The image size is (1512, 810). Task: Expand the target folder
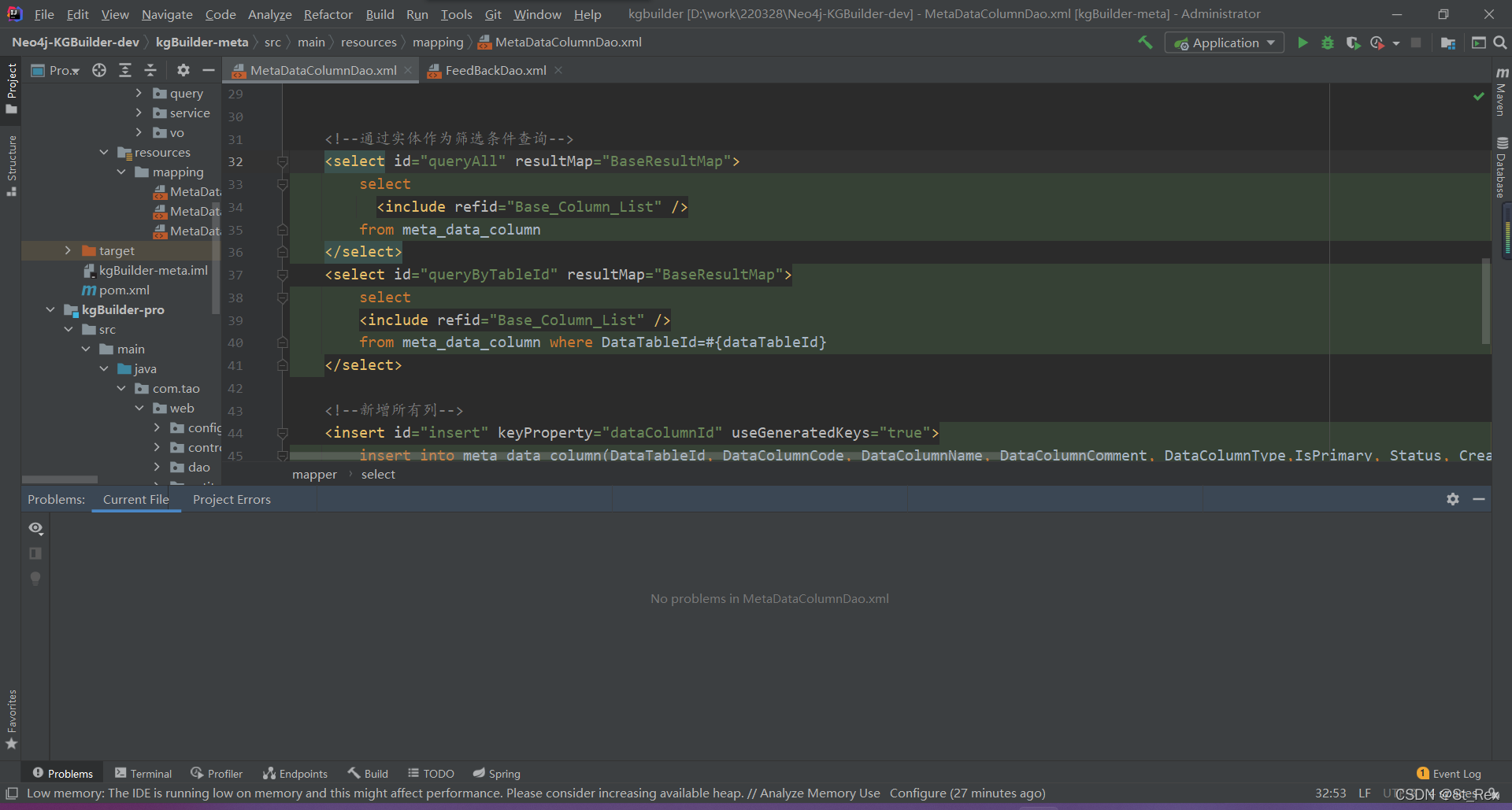(x=69, y=250)
